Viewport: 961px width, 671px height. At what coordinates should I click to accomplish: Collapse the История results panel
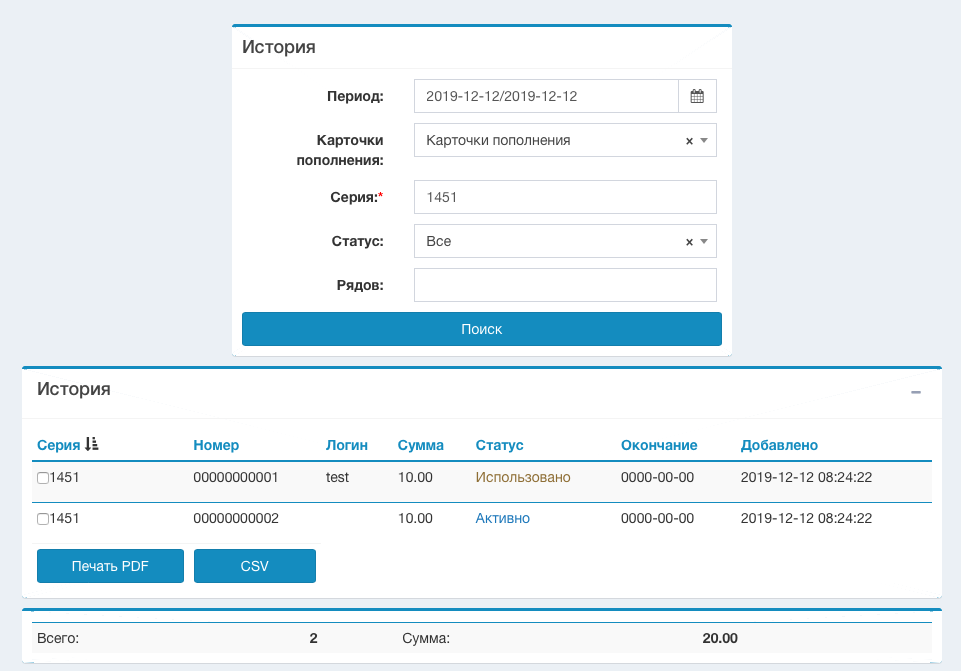[x=915, y=392]
